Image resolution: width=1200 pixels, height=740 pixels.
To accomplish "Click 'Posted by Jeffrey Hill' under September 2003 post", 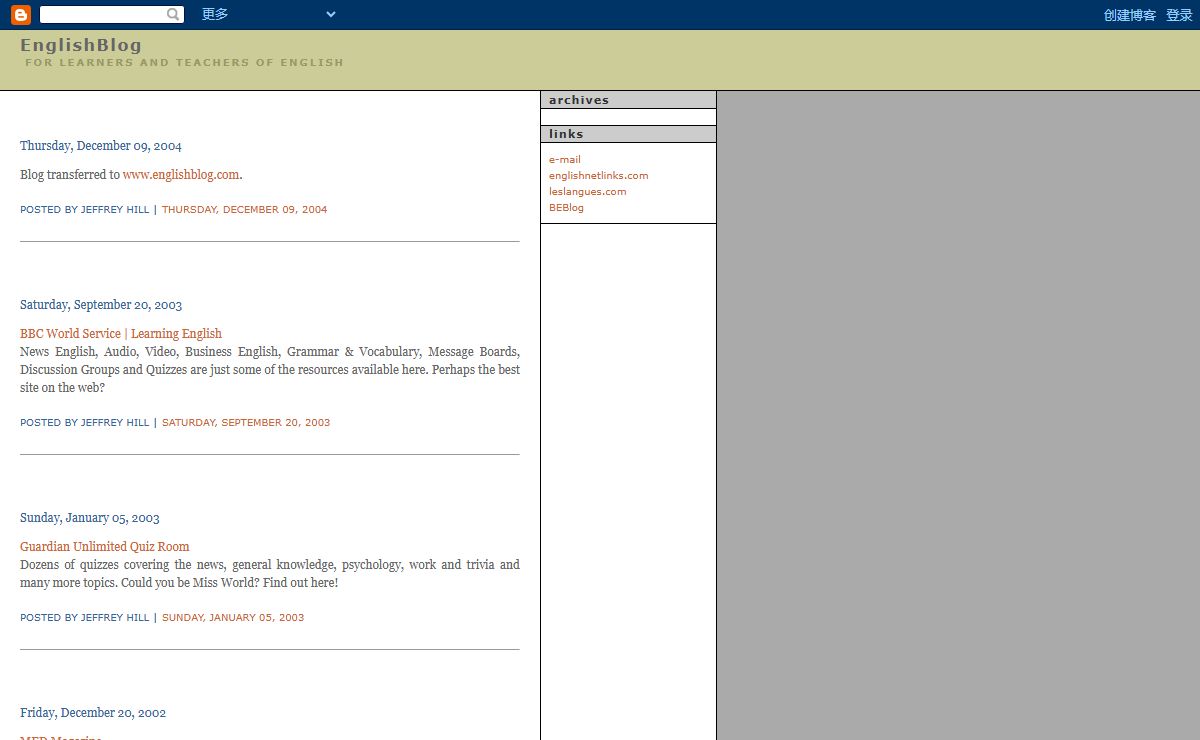I will click(x=84, y=423).
